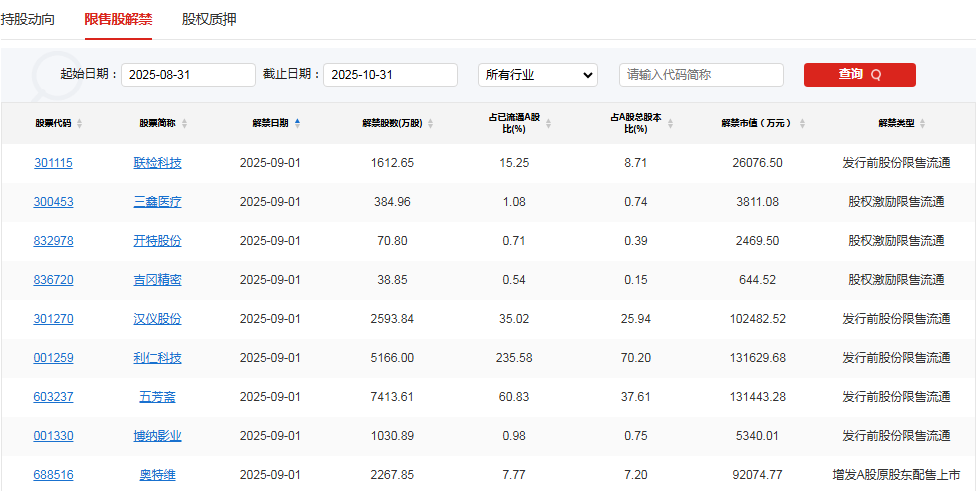Viewport: 980px width, 491px height.
Task: Select the ratio 235.58 for 利仁科技
Action: coord(514,358)
